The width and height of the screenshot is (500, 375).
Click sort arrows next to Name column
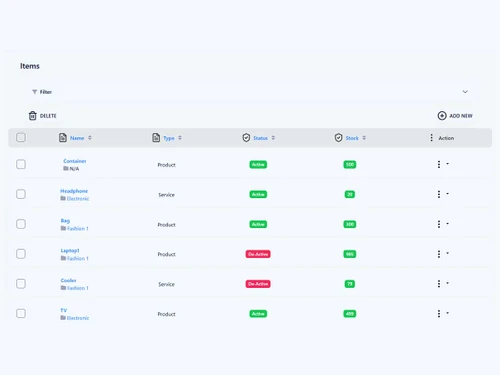[90, 138]
